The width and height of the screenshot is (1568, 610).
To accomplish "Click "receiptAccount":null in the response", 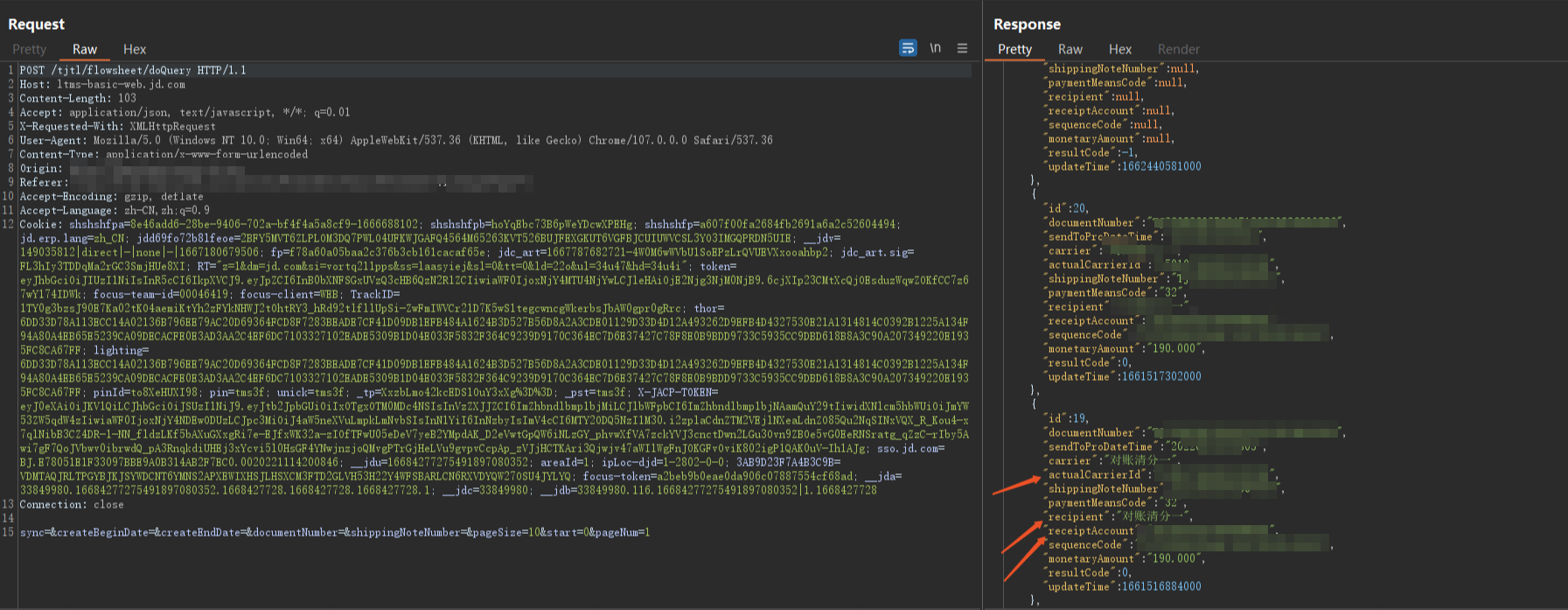I will click(x=1109, y=110).
